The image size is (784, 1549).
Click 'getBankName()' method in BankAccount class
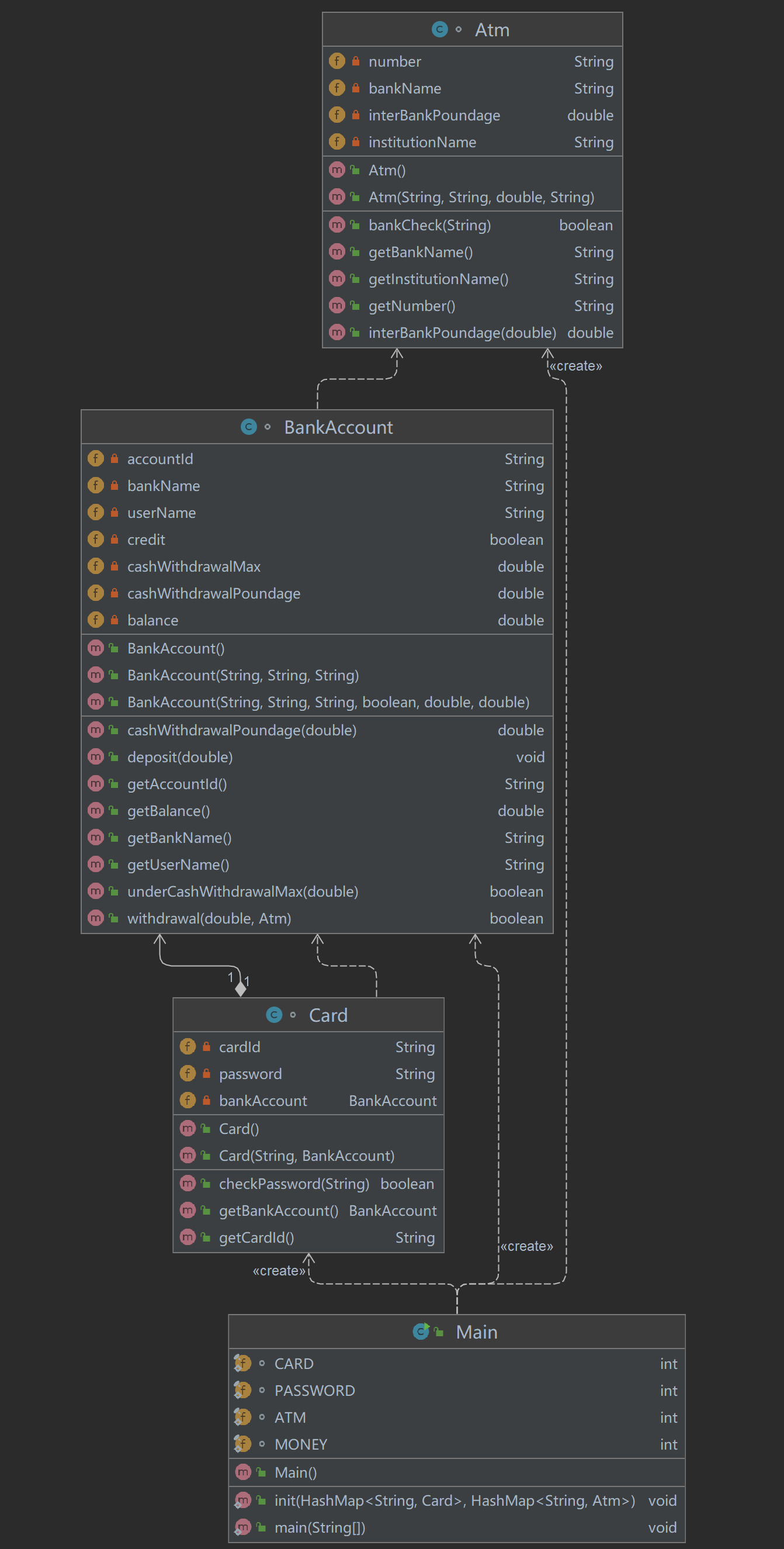click(x=179, y=838)
